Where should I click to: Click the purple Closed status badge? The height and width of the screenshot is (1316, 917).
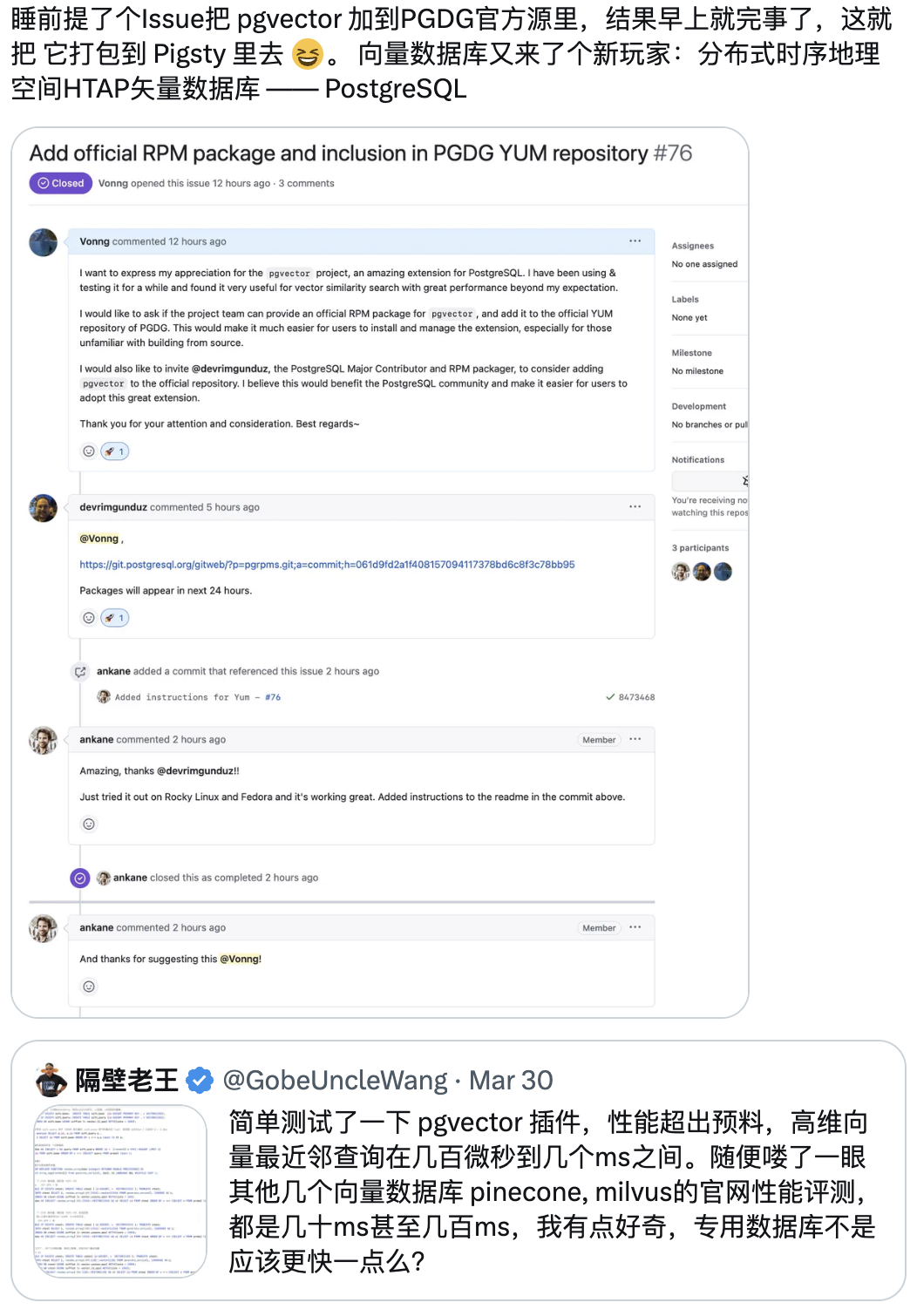[61, 183]
